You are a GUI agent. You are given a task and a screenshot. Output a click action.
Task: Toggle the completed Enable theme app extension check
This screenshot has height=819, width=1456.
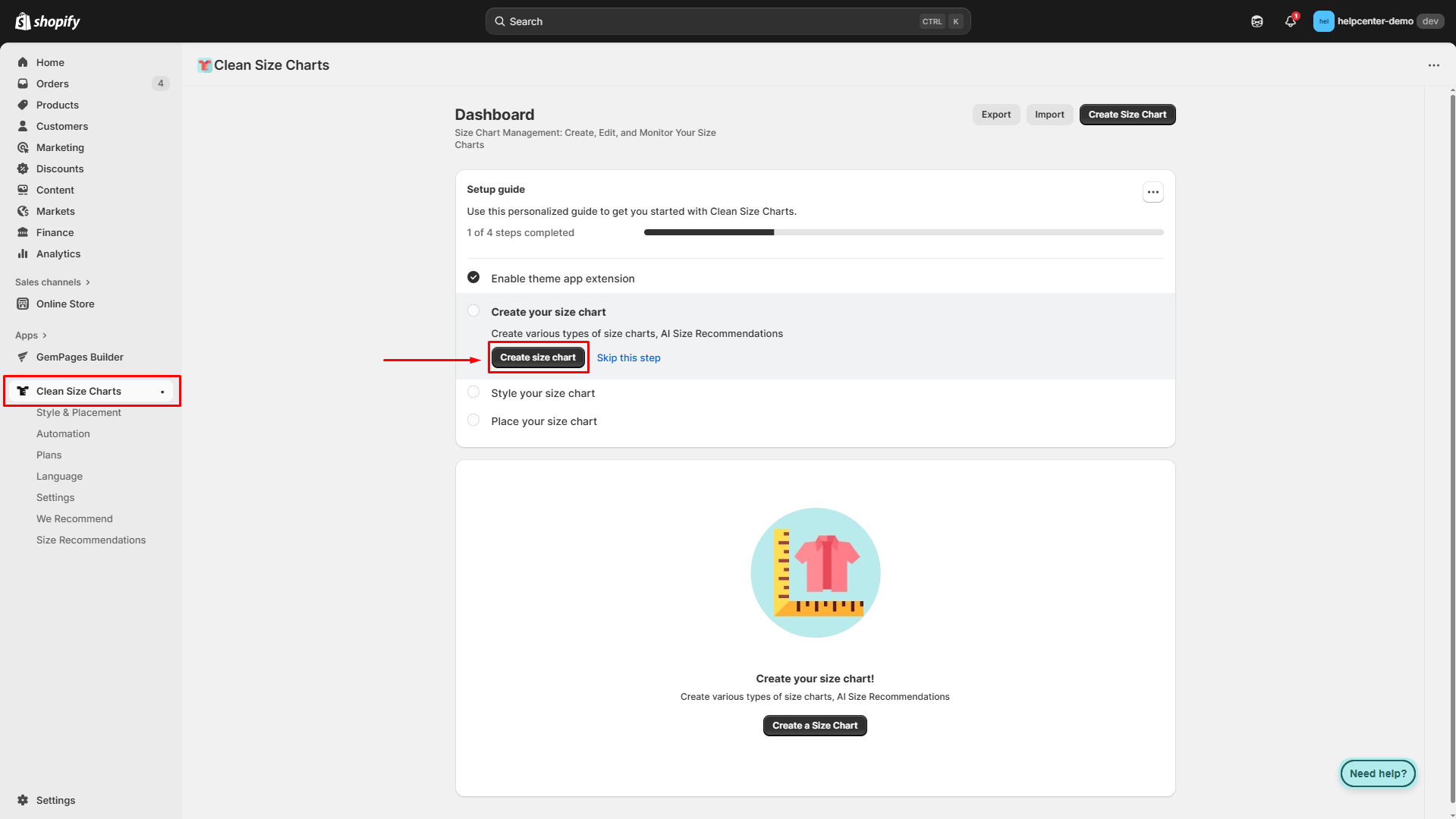(473, 278)
